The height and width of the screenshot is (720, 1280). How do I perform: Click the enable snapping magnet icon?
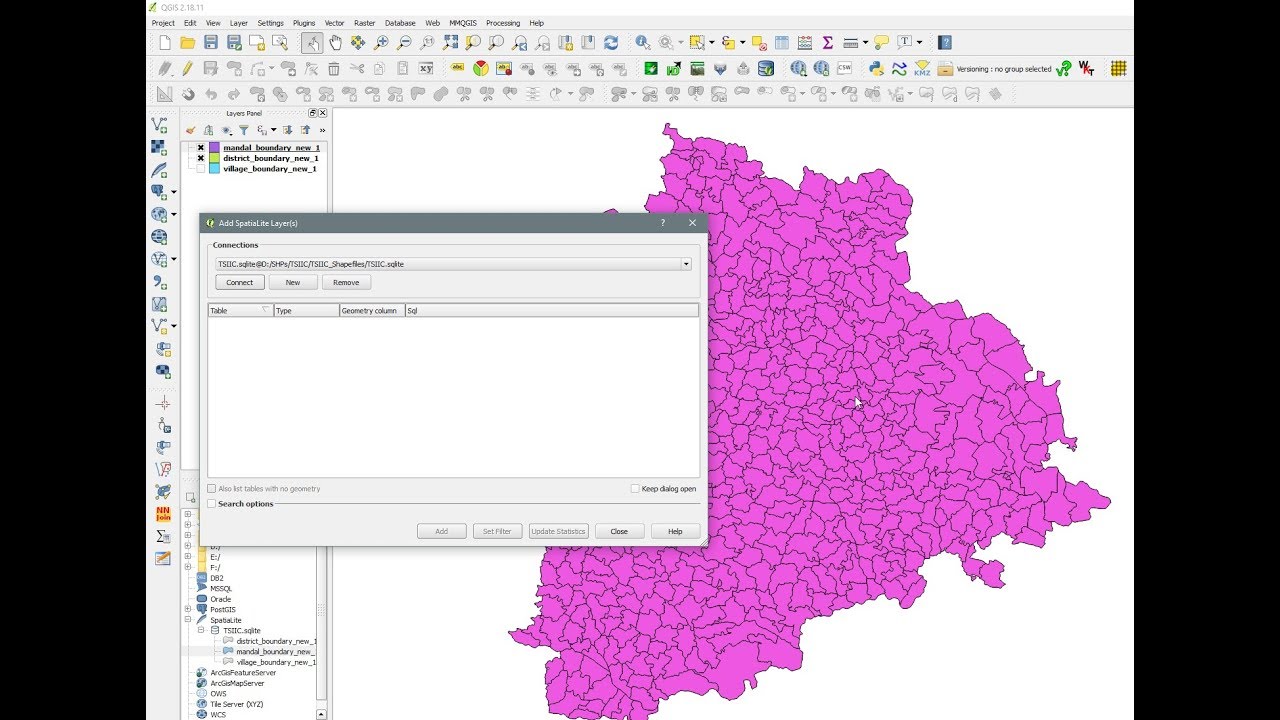[x=188, y=95]
